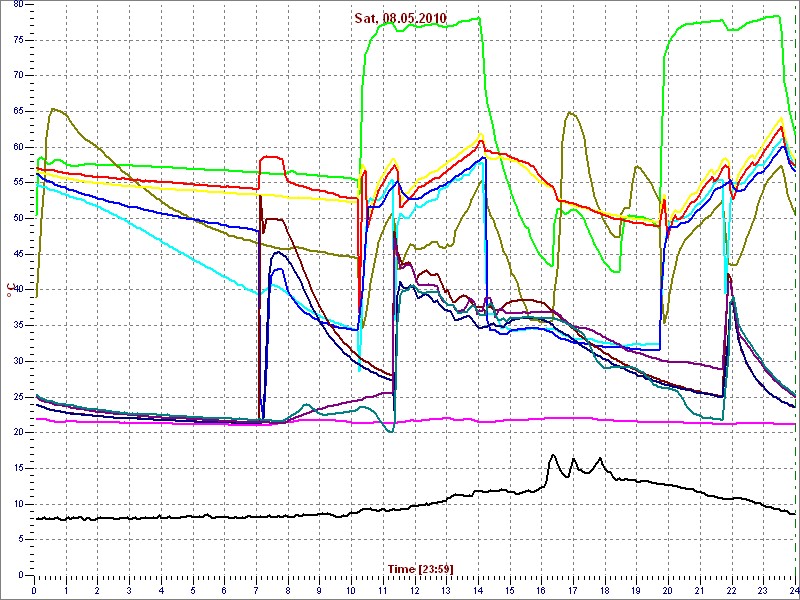
Task: Choose hour 12 label on the time axis
Action: point(415,591)
